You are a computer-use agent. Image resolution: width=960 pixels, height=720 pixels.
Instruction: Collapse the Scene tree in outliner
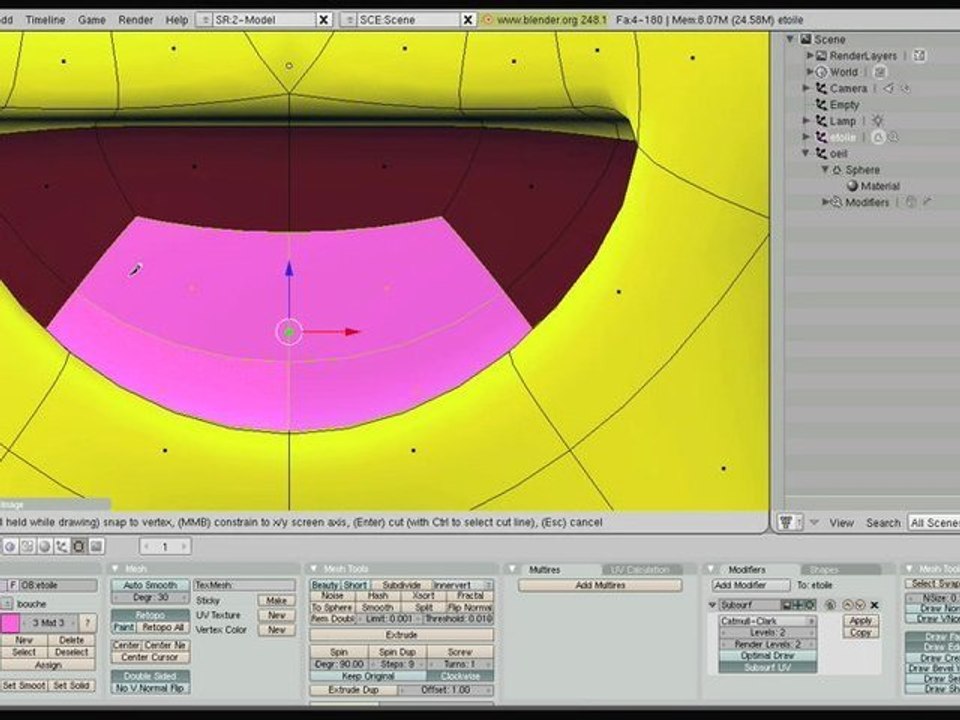pyautogui.click(x=790, y=39)
